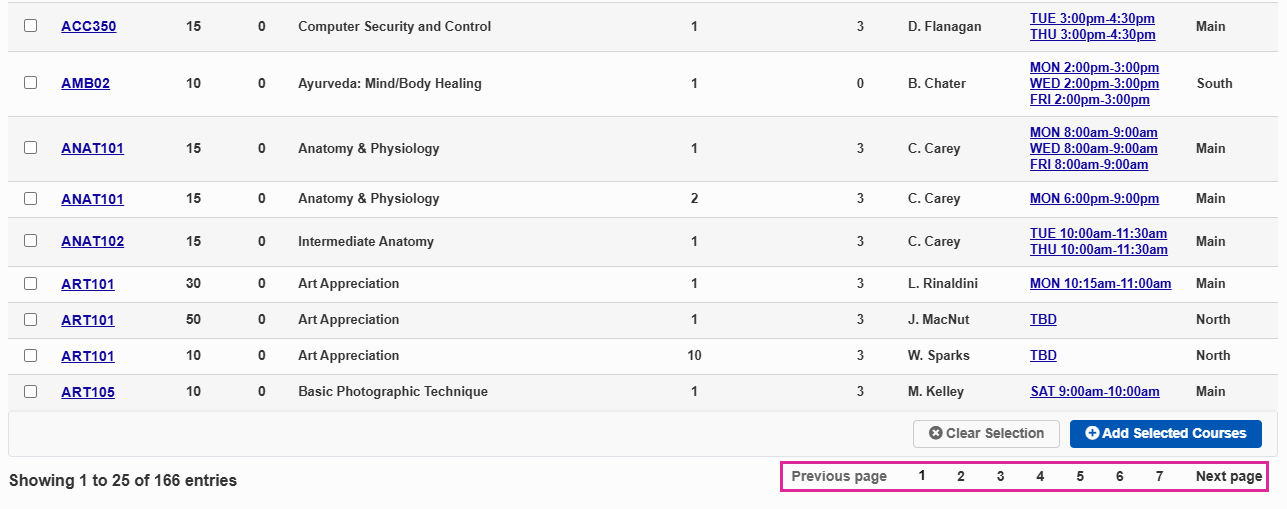1287x509 pixels.
Task: Click the WED 2:00pm-3:00pm schedule link
Action: click(x=1094, y=84)
